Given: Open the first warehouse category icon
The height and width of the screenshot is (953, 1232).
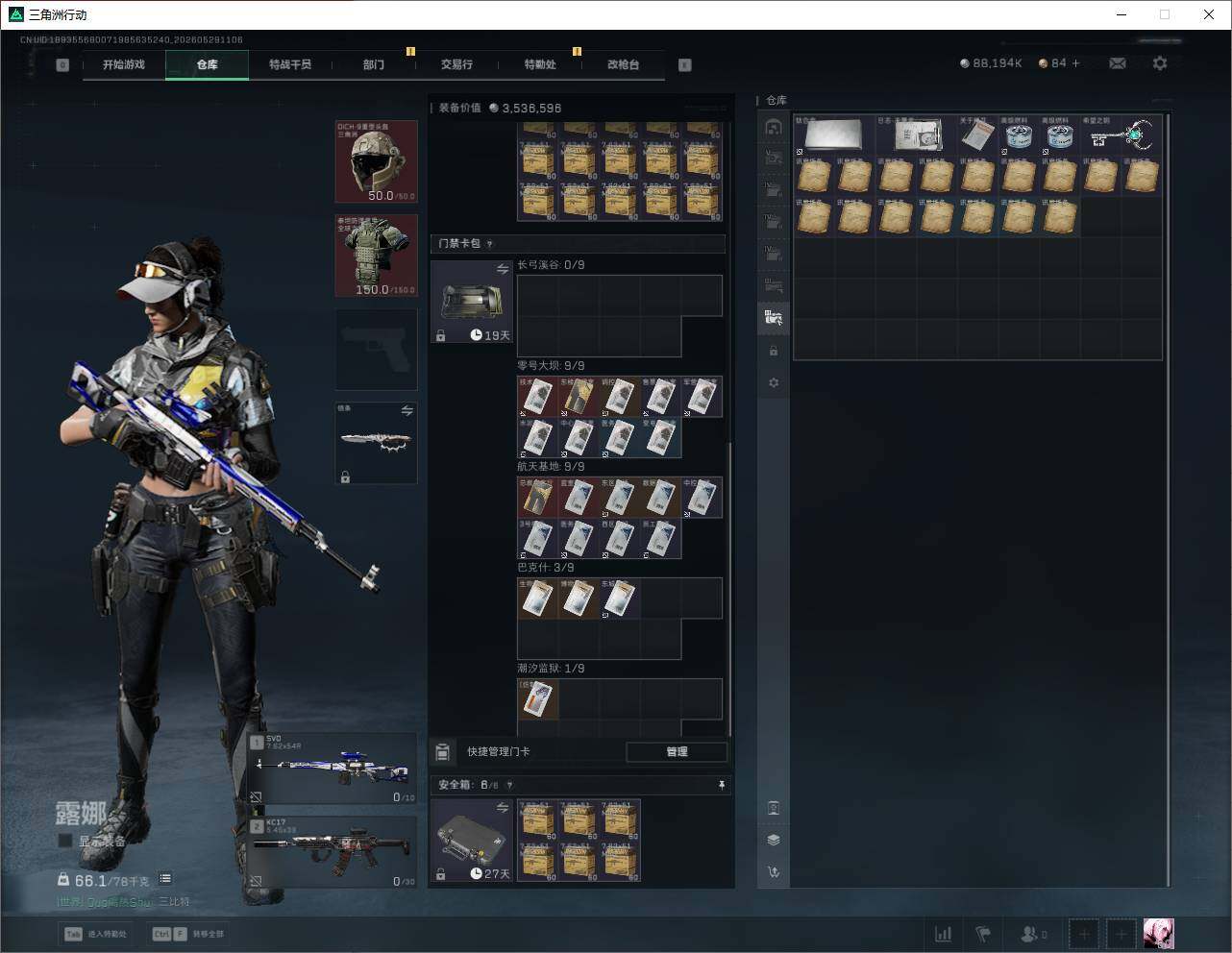Looking at the screenshot, I should (x=773, y=127).
